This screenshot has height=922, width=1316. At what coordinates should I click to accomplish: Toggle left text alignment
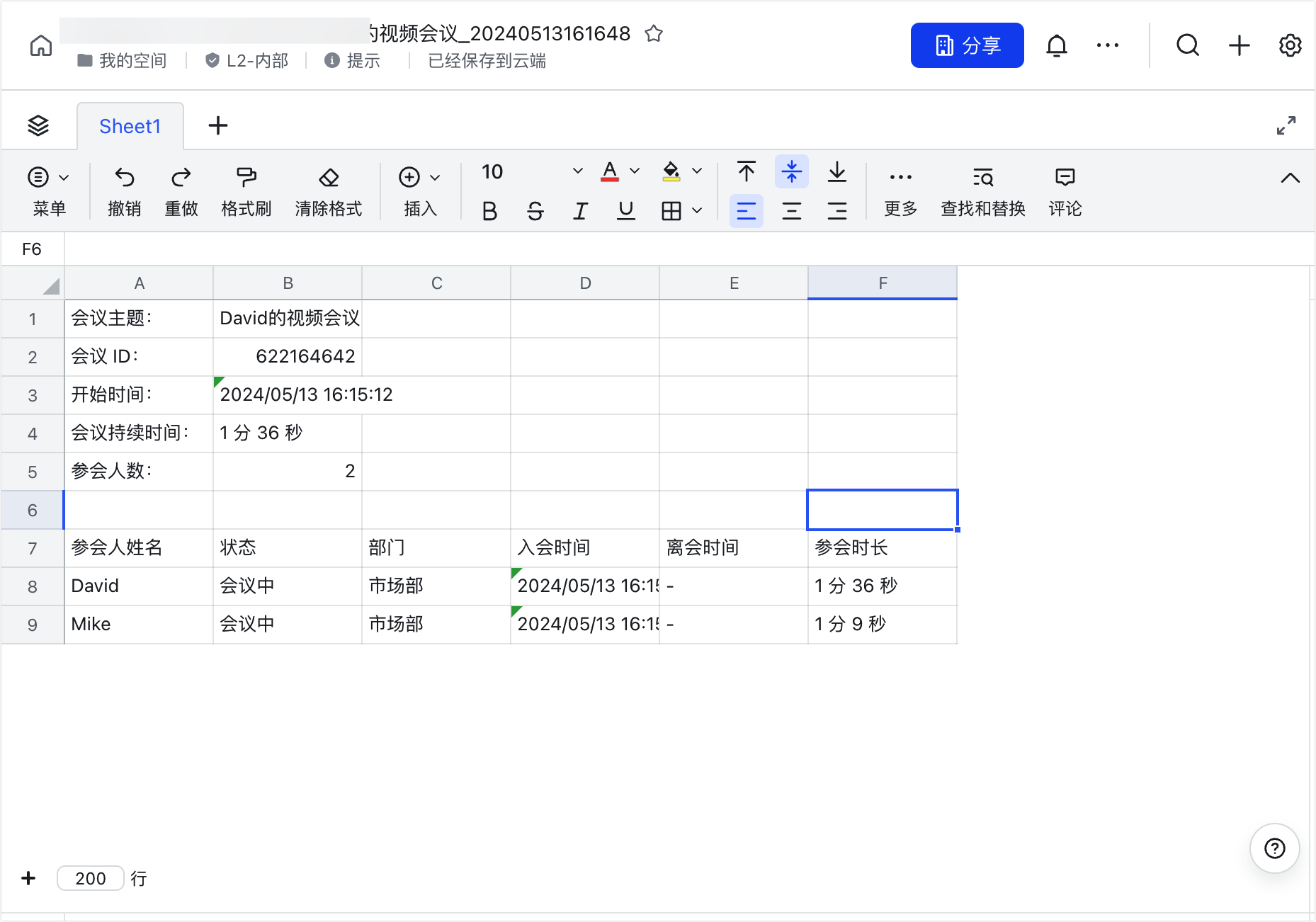[747, 211]
